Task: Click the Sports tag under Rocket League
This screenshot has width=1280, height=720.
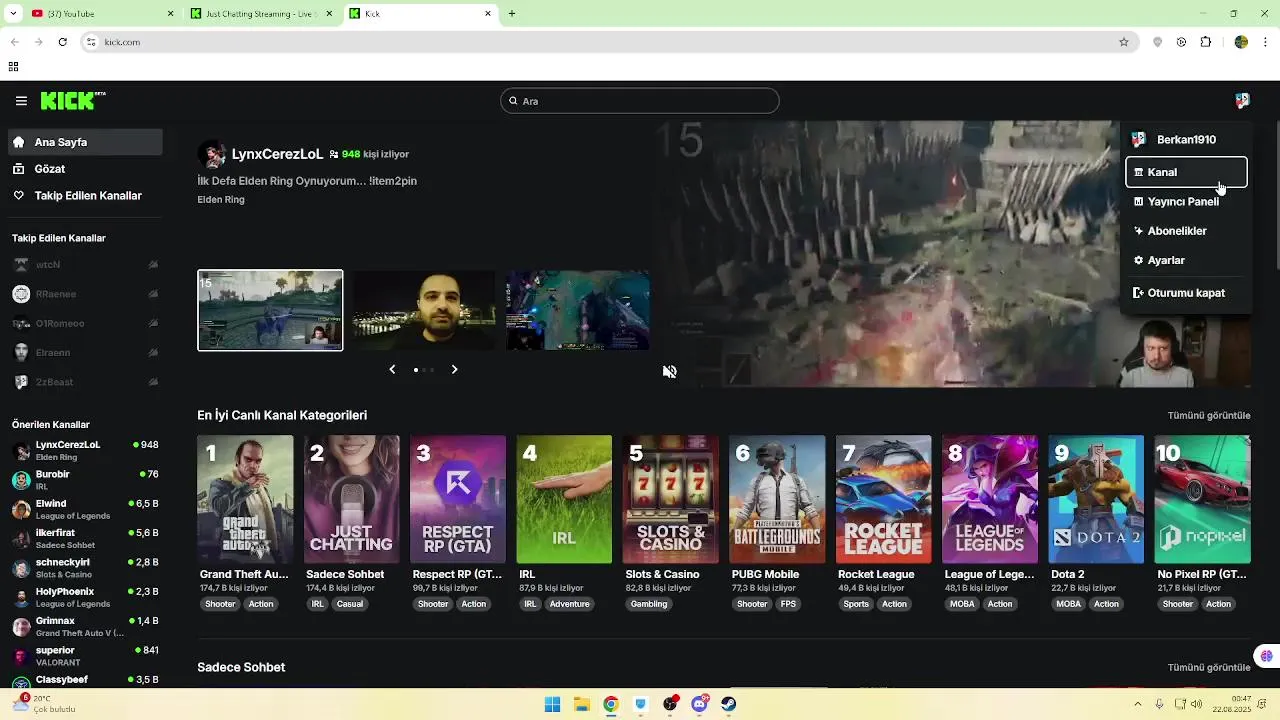Action: pos(856,604)
